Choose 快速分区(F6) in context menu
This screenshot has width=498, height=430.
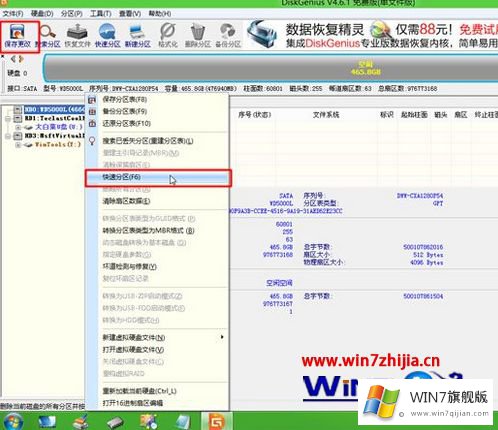(158, 177)
